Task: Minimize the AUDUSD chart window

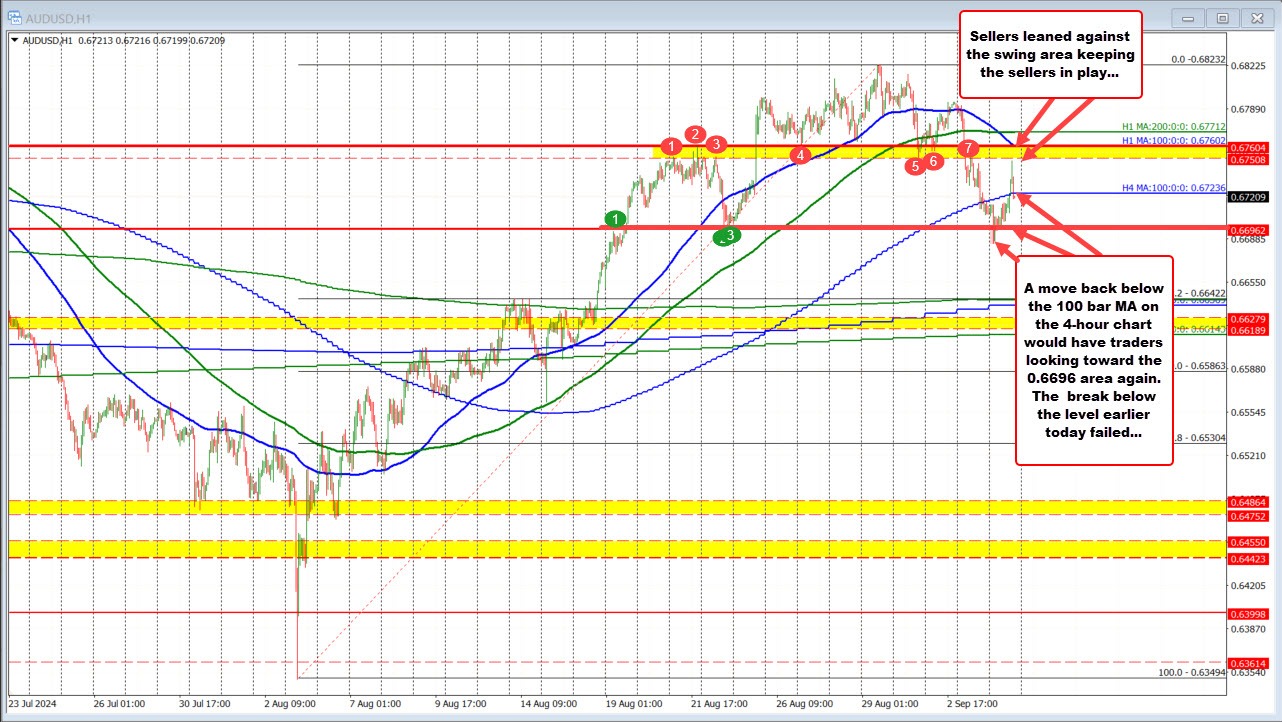Action: click(x=1186, y=17)
